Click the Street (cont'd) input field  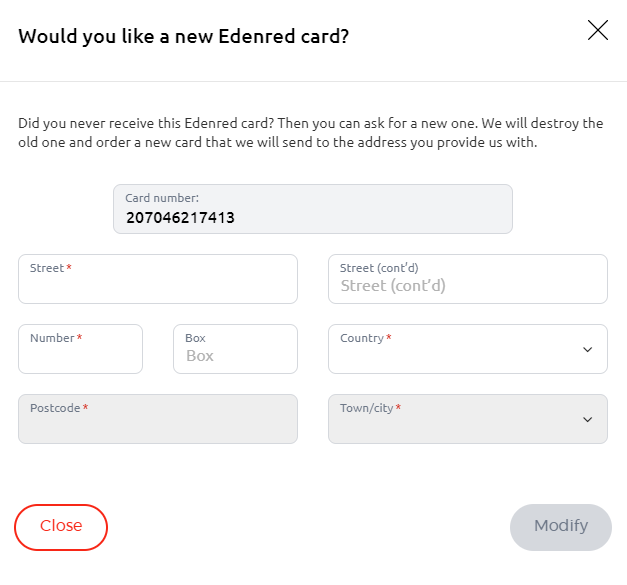coord(467,286)
